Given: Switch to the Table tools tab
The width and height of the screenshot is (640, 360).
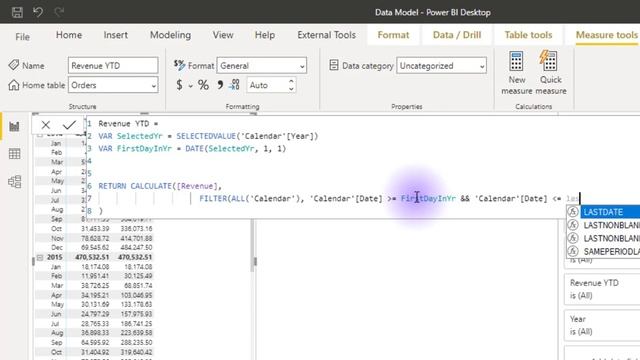Looking at the screenshot, I should point(528,35).
